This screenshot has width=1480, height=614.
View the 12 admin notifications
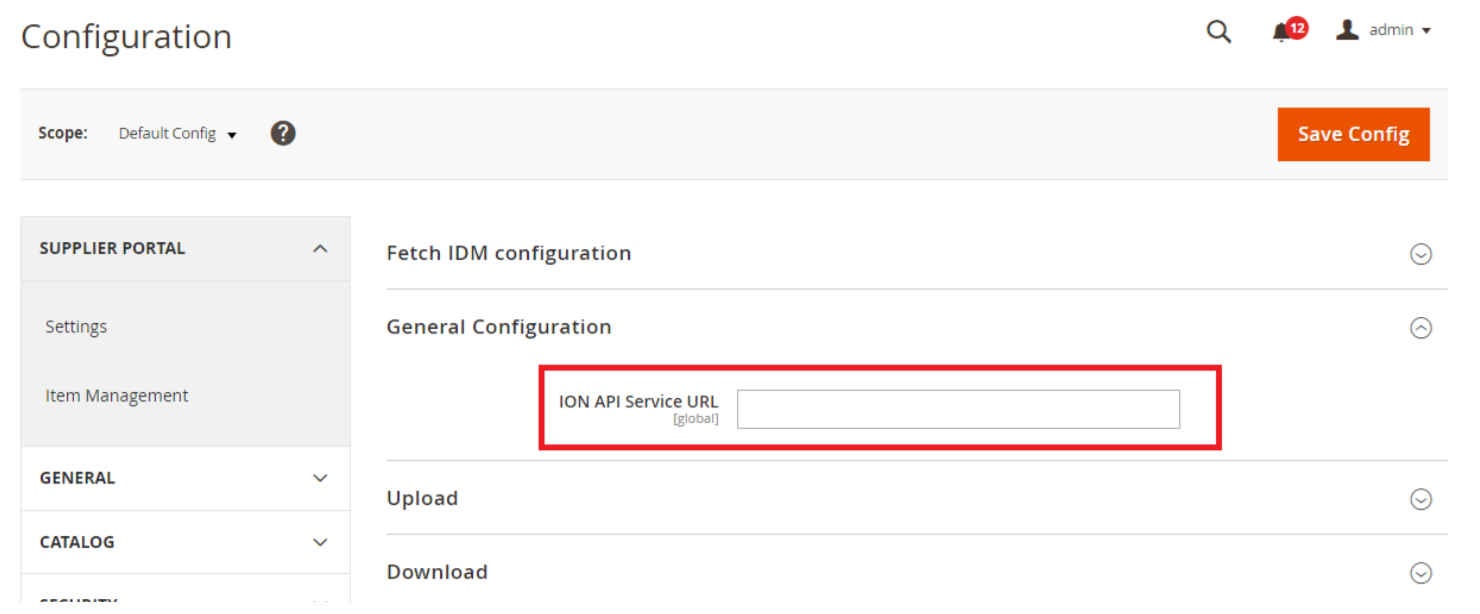click(1283, 31)
